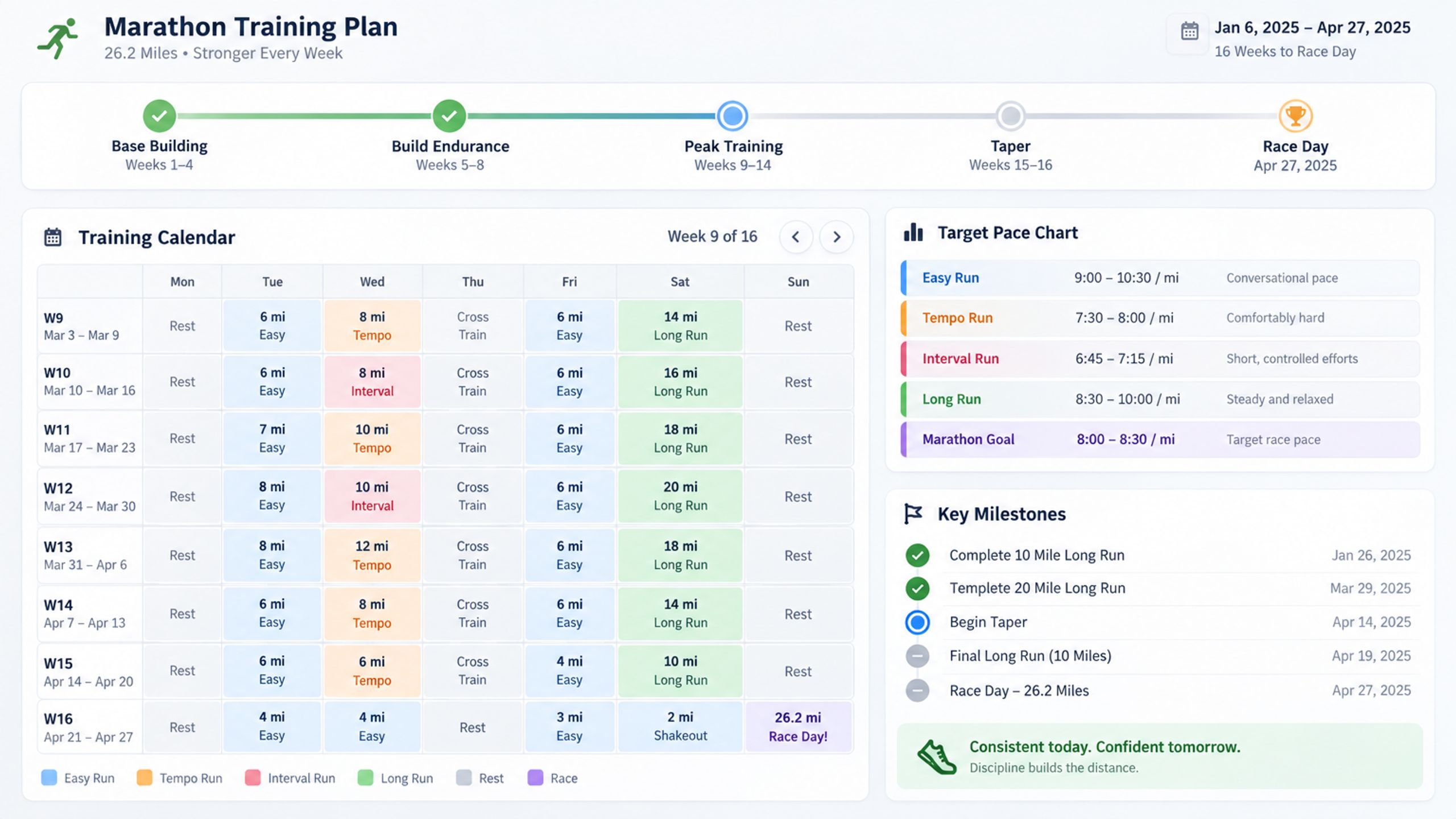1456x819 pixels.
Task: Go to previous week with left chevron
Action: [x=796, y=237]
